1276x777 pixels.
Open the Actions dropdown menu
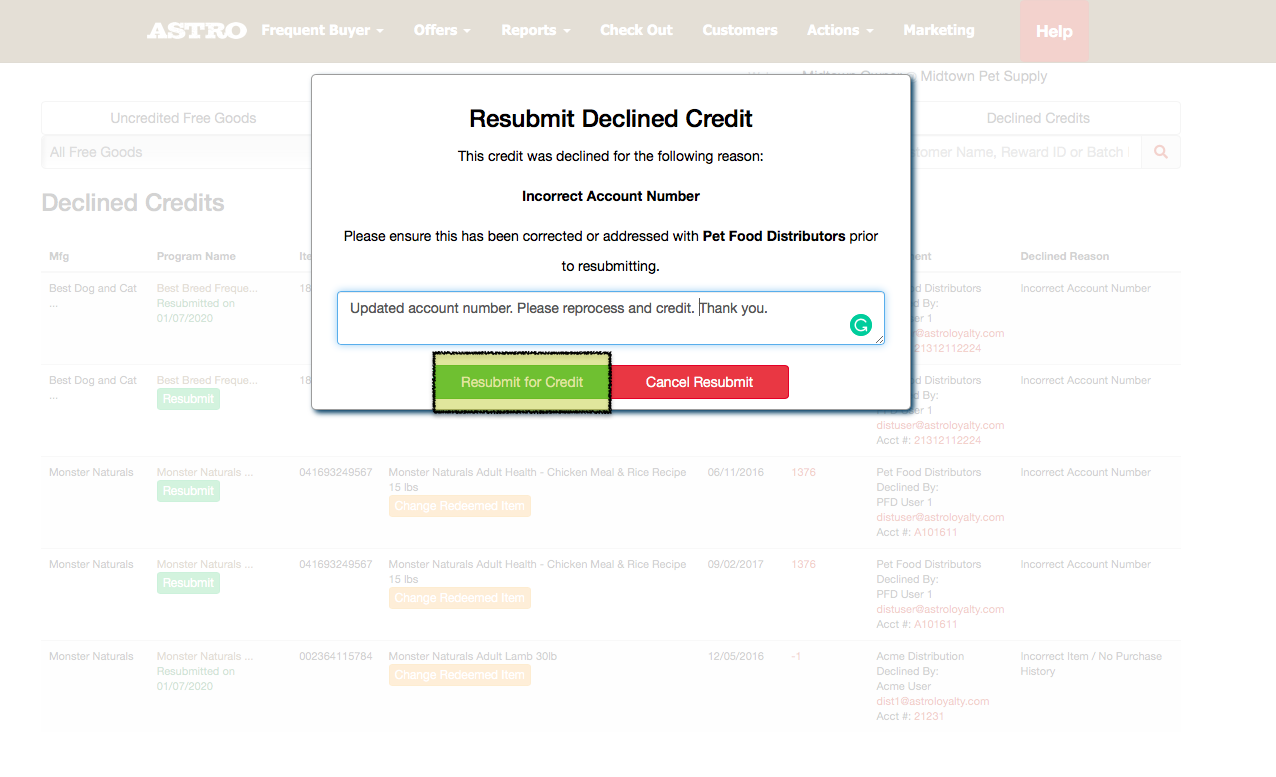coord(840,30)
